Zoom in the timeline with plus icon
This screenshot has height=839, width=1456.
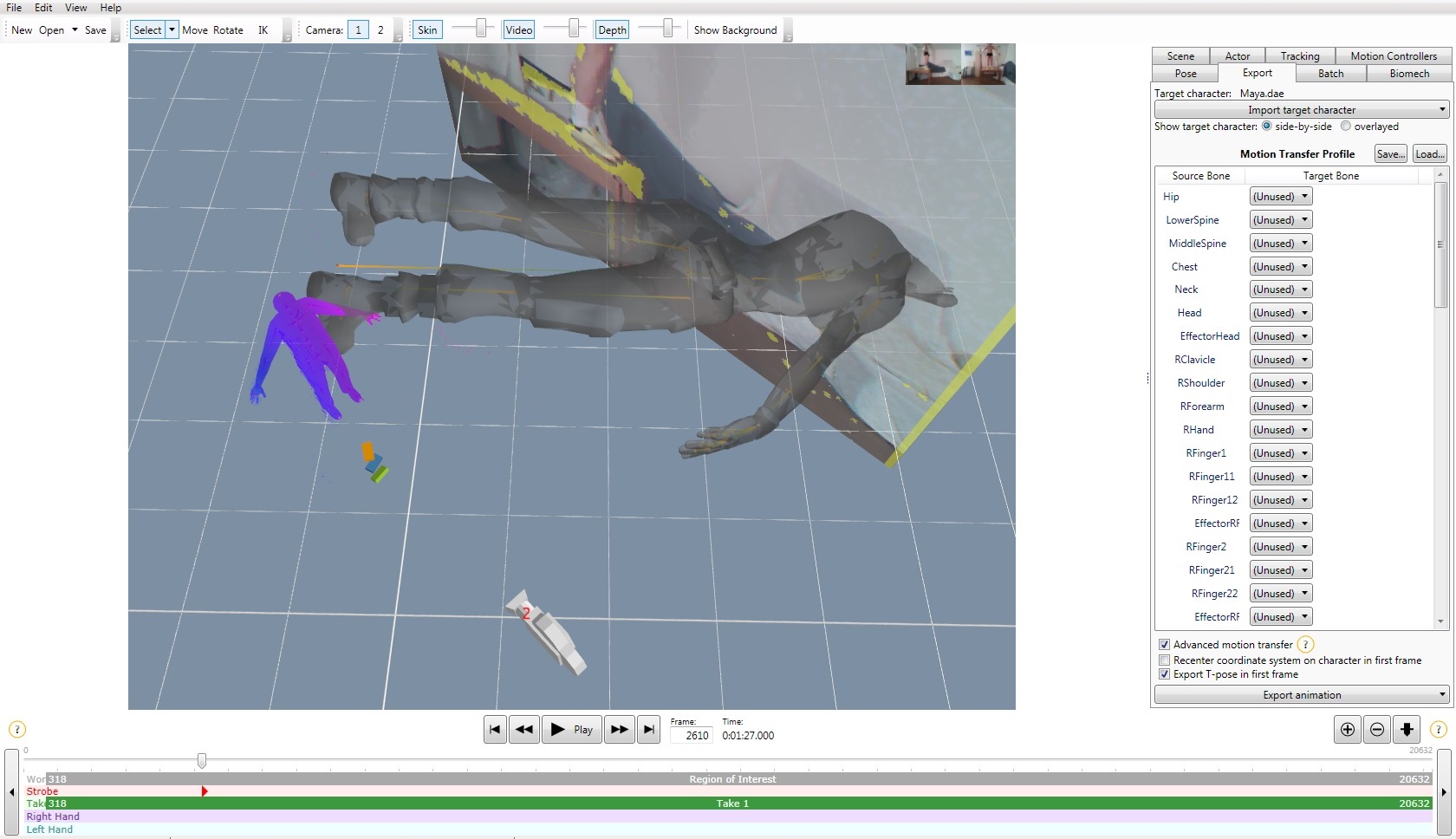click(x=1348, y=730)
